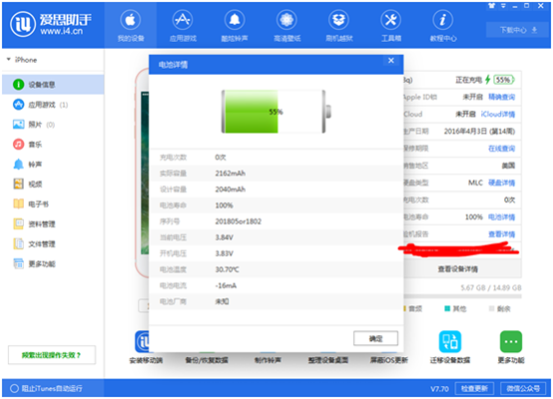Click the 爱思助手 i4 logo
553x399 pixels.
51,24
